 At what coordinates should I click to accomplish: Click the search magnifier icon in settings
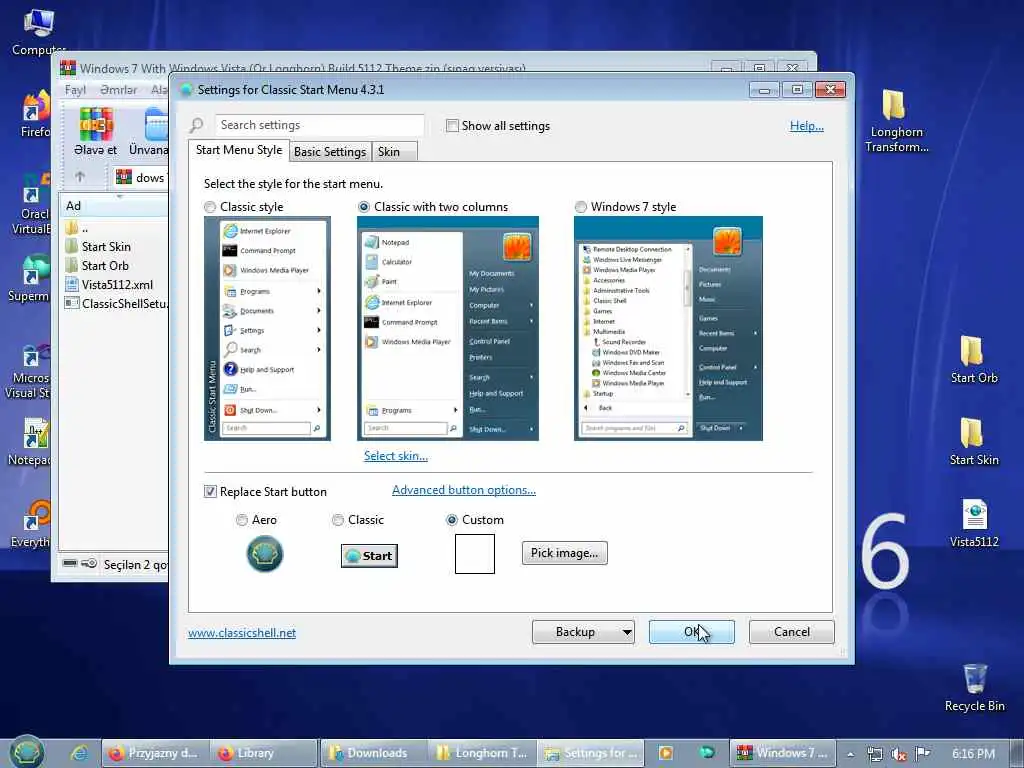click(x=197, y=125)
